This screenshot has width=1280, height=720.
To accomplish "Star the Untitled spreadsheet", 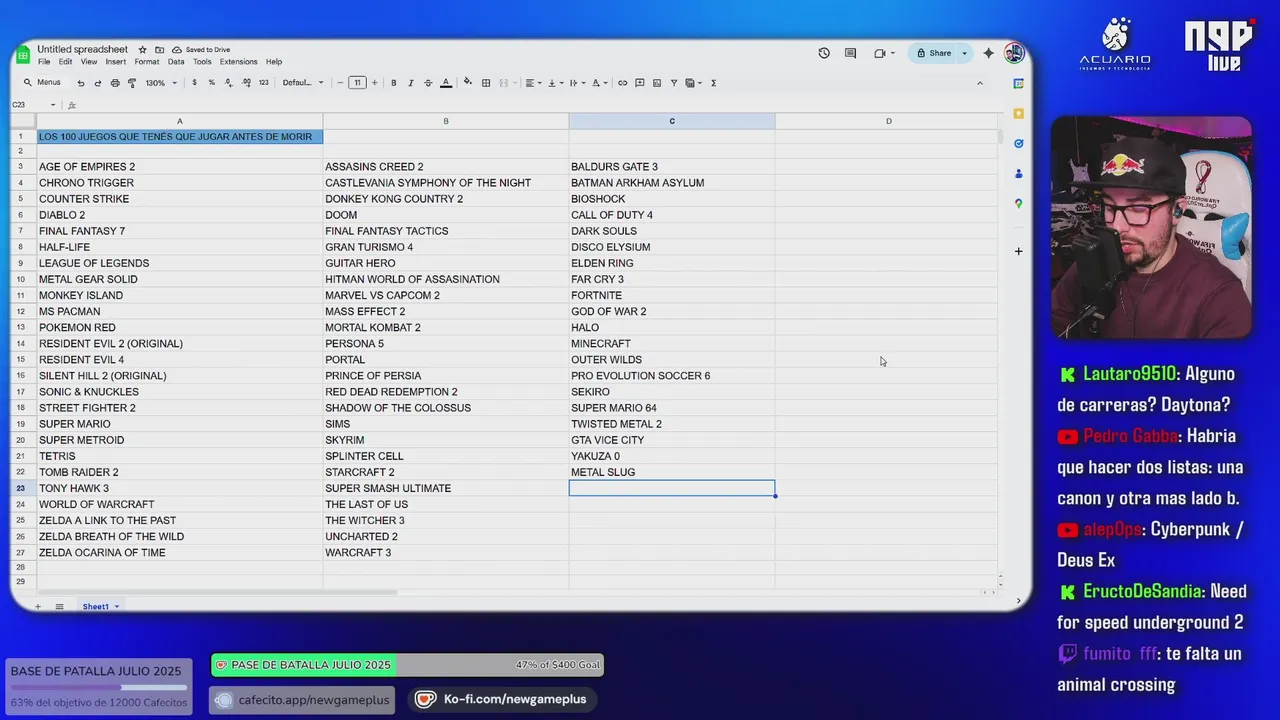I will pos(143,49).
